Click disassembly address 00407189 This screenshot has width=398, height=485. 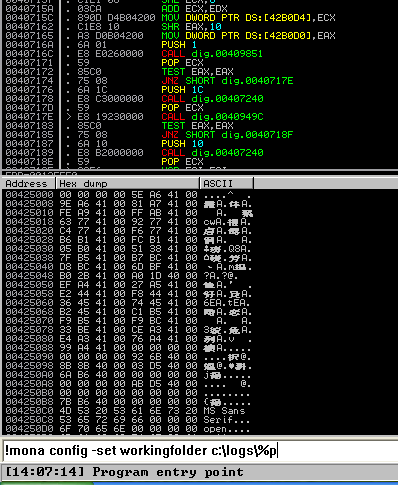click(x=29, y=152)
